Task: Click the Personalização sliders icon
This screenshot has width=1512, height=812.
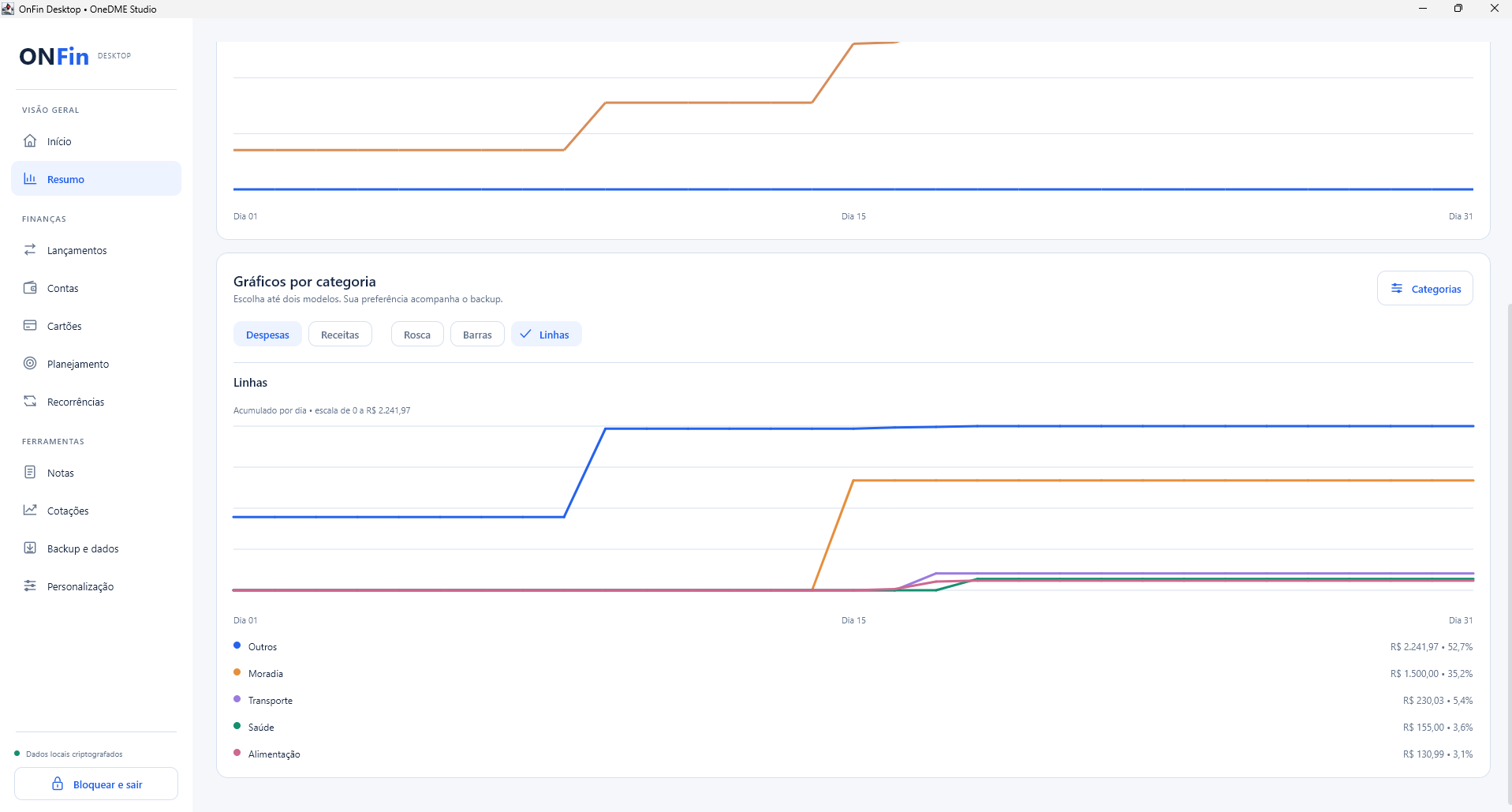Action: (30, 586)
